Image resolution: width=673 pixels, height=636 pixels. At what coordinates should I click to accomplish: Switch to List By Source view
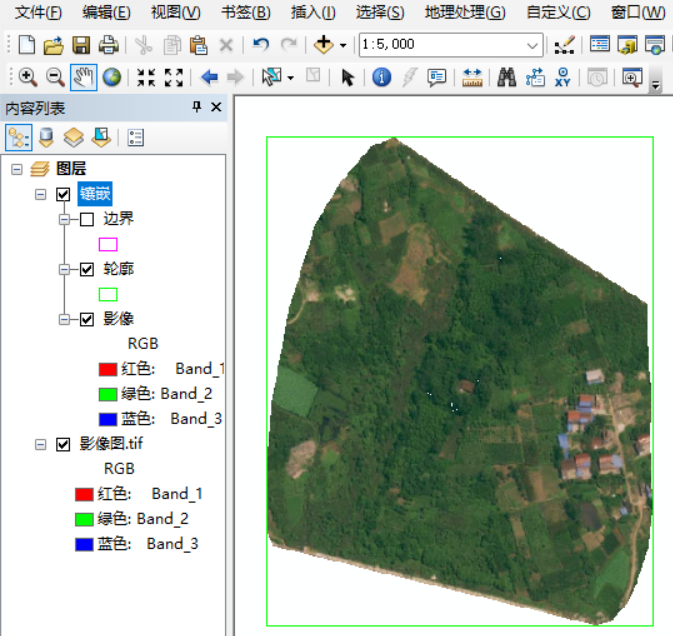[46, 138]
